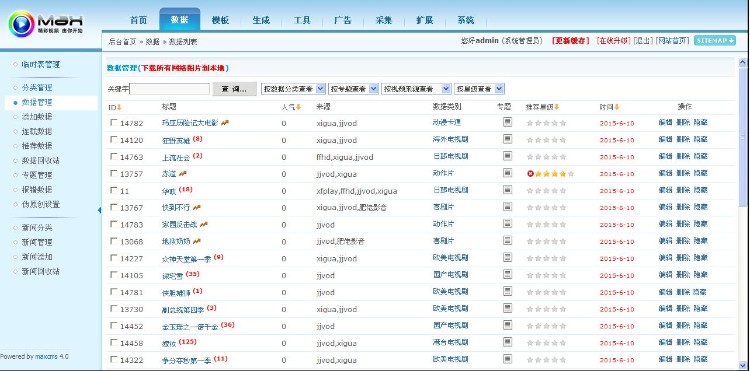Screen dimensions: 750x371
Task: Open topic icon for row 14227
Action: (x=507, y=258)
